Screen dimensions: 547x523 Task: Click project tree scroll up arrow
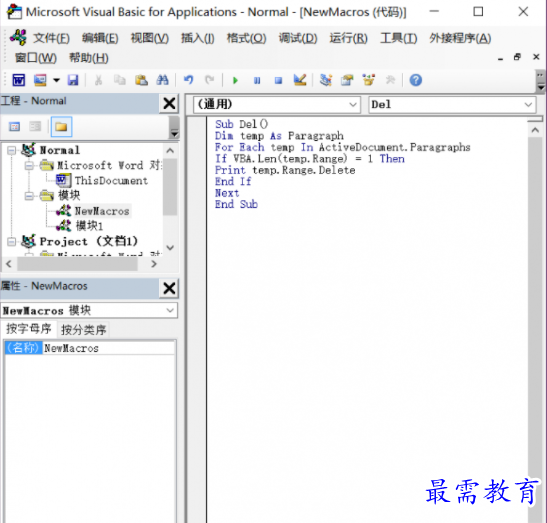coord(170,151)
